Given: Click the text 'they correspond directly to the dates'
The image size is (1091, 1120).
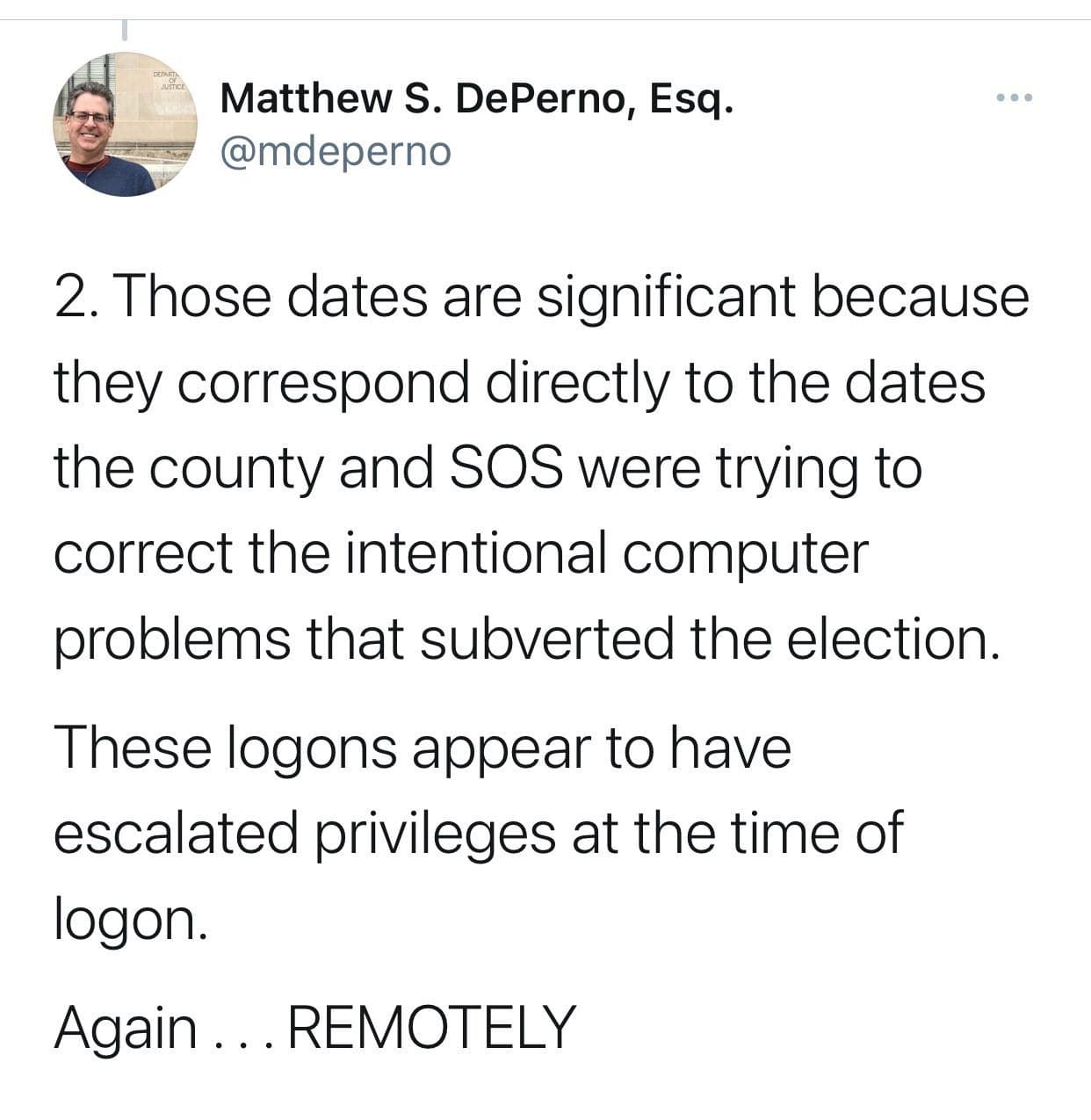Looking at the screenshot, I should [x=519, y=384].
